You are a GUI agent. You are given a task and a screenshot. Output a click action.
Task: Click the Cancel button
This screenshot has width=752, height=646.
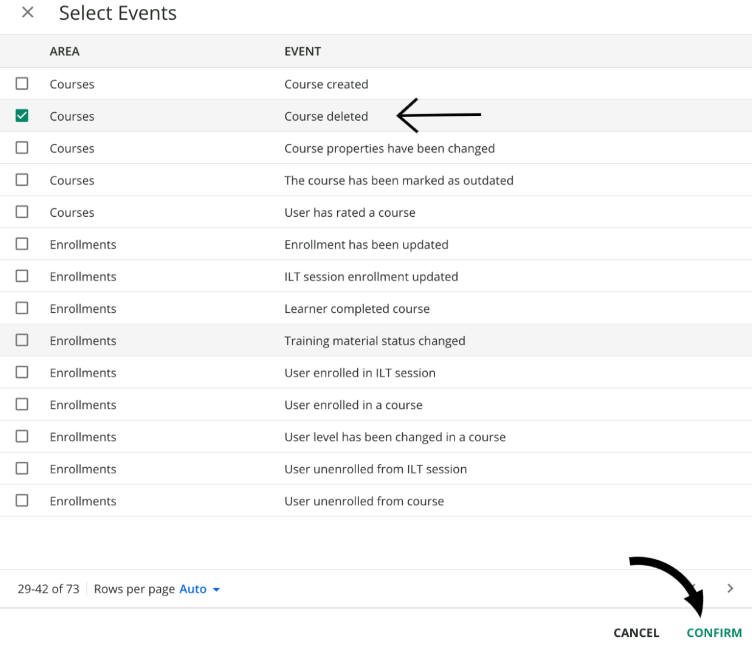point(636,633)
